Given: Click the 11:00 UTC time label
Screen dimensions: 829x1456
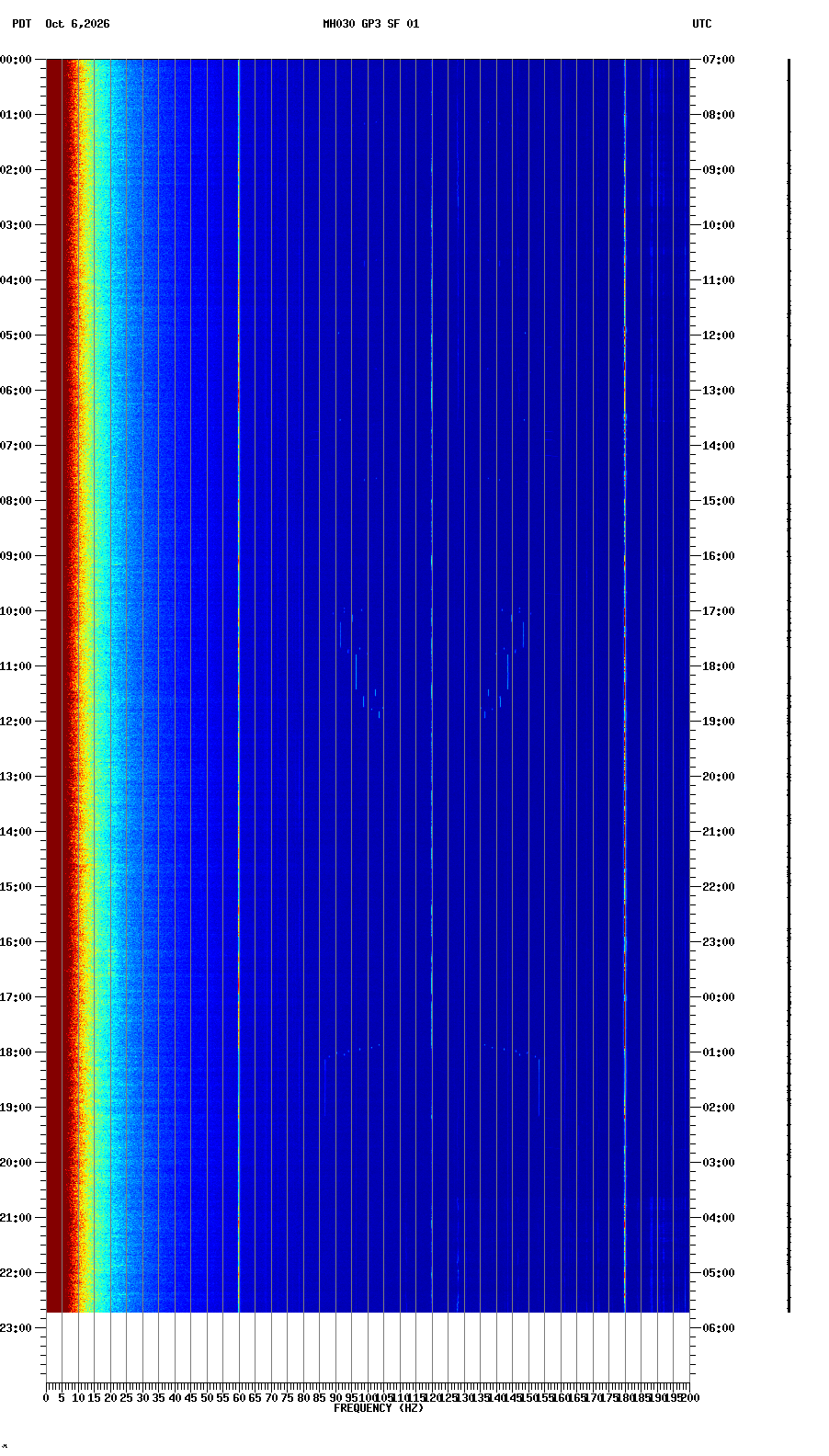Looking at the screenshot, I should tap(719, 280).
